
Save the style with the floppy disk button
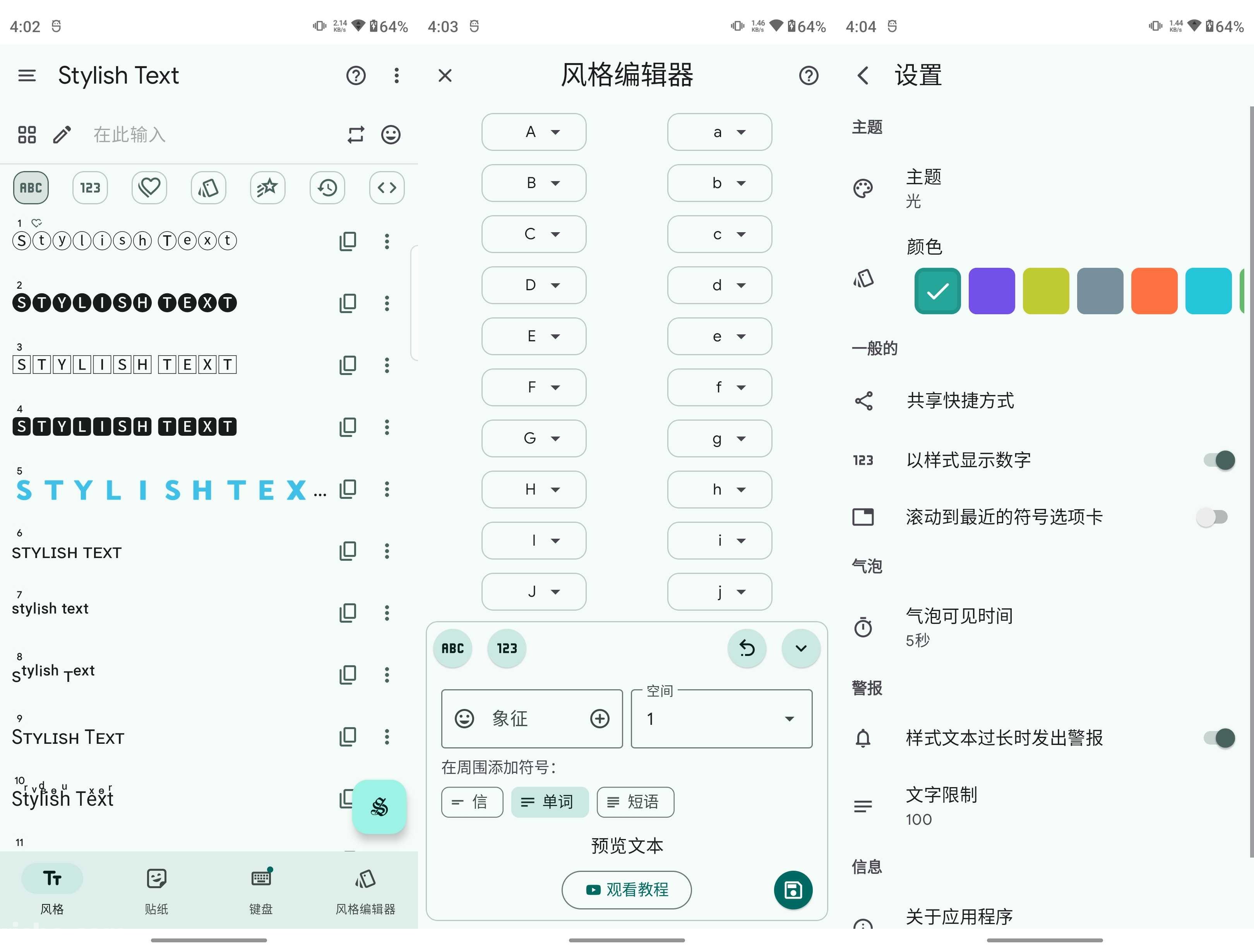[x=793, y=890]
